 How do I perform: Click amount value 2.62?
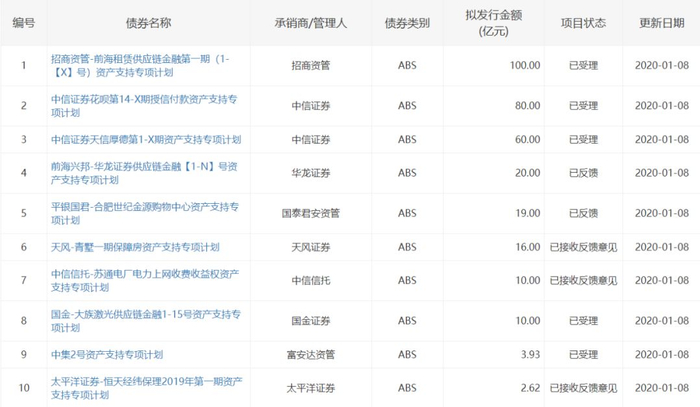pyautogui.click(x=530, y=388)
